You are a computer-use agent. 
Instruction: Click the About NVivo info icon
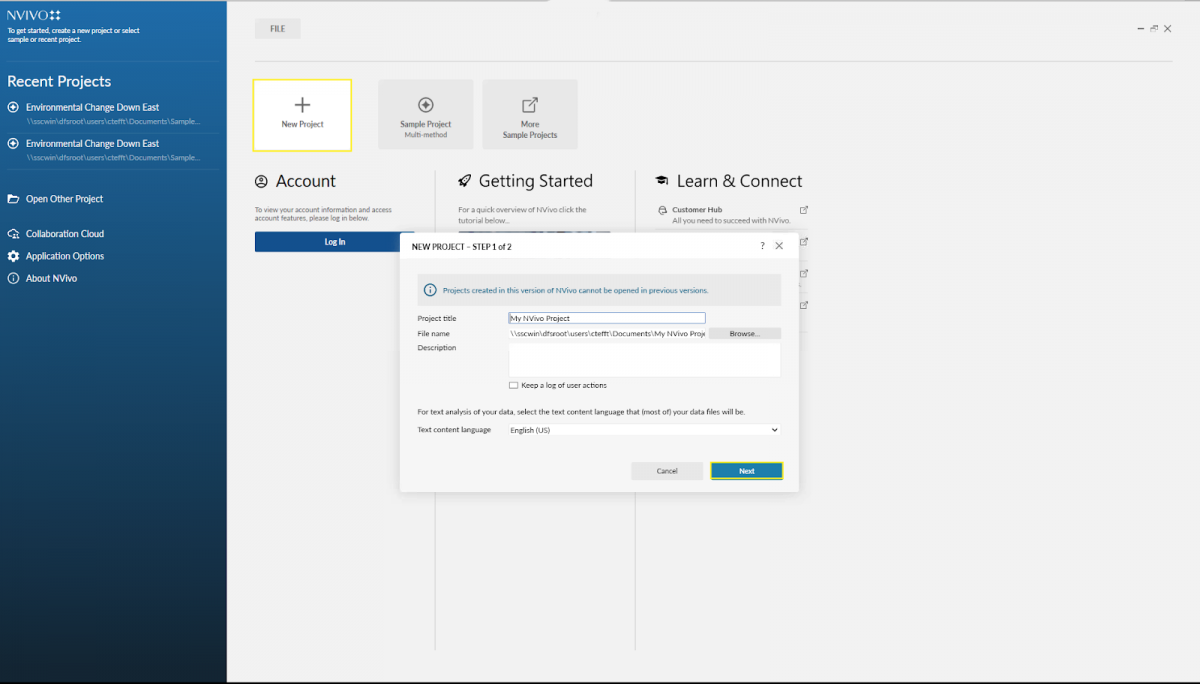(13, 278)
